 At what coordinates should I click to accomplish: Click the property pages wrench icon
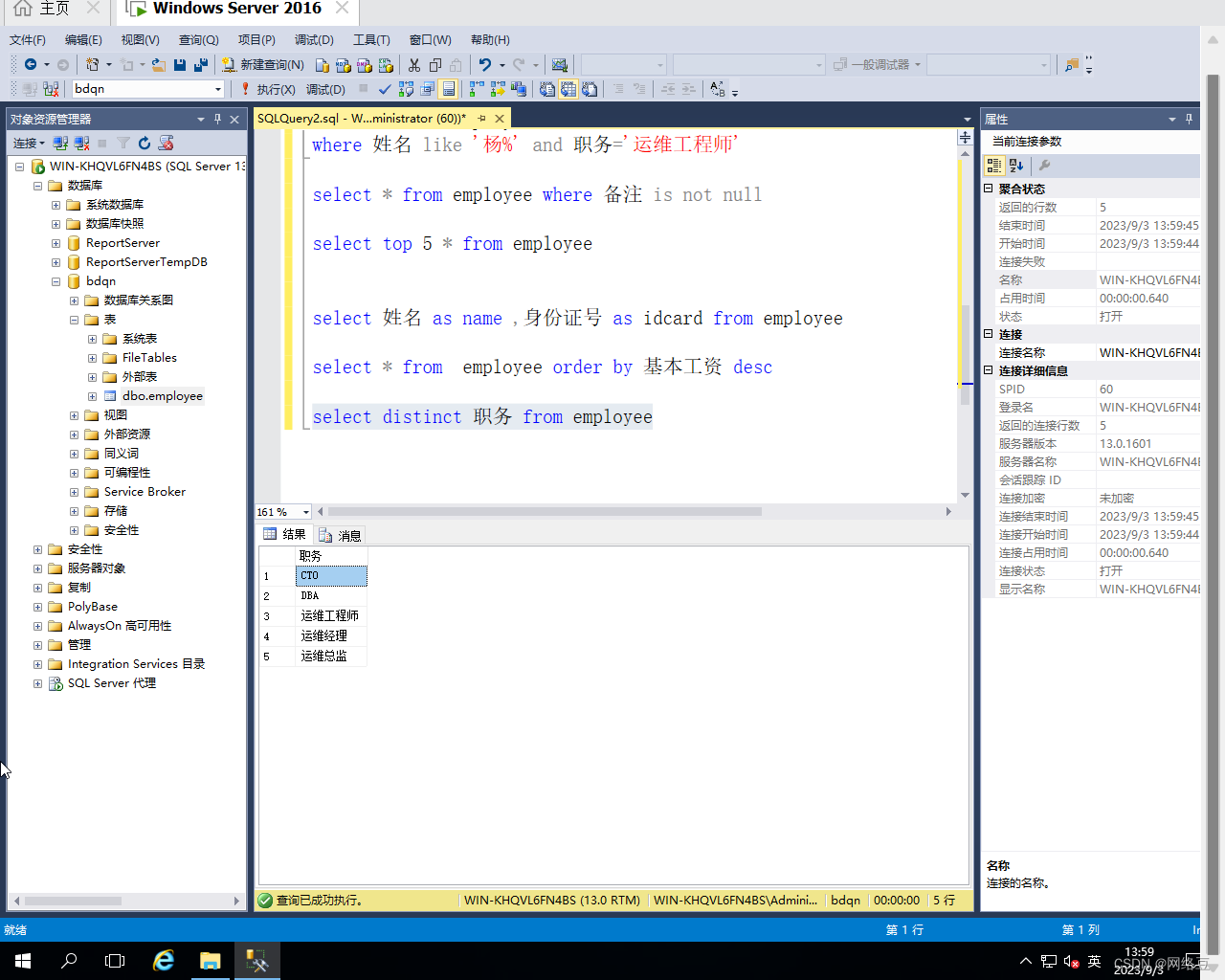[x=1044, y=166]
